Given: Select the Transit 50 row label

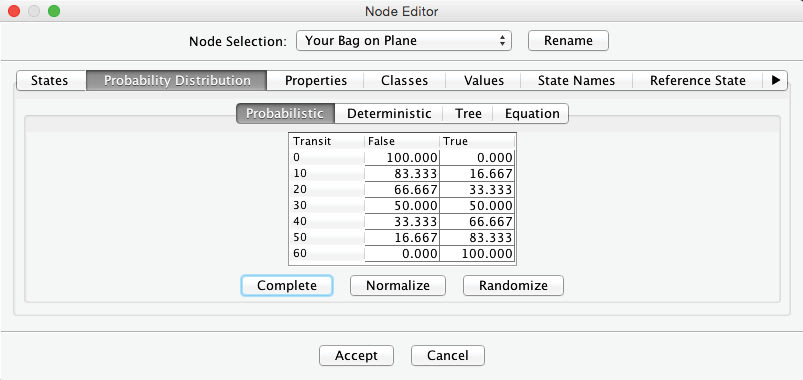Looking at the screenshot, I should pyautogui.click(x=327, y=238).
